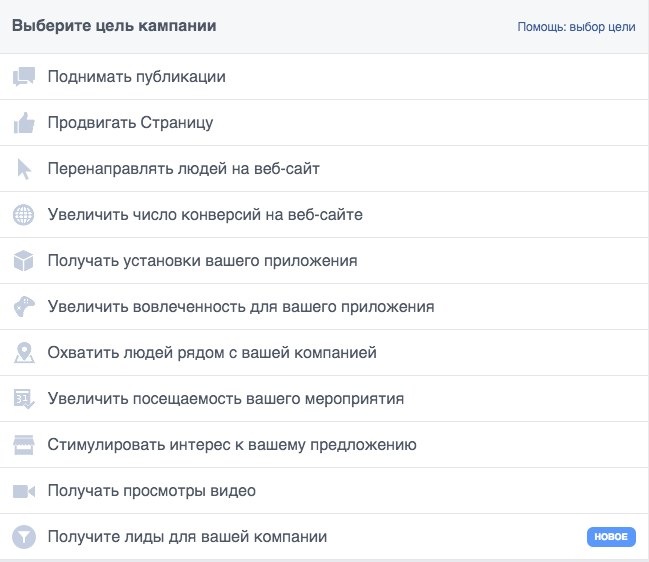Click the box icon for app installs
The height and width of the screenshot is (562, 649).
[24, 261]
